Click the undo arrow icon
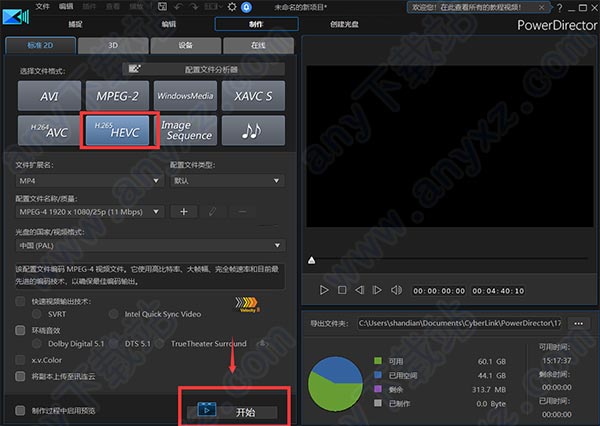Image resolution: width=600 pixels, height=426 pixels. [x=178, y=7]
